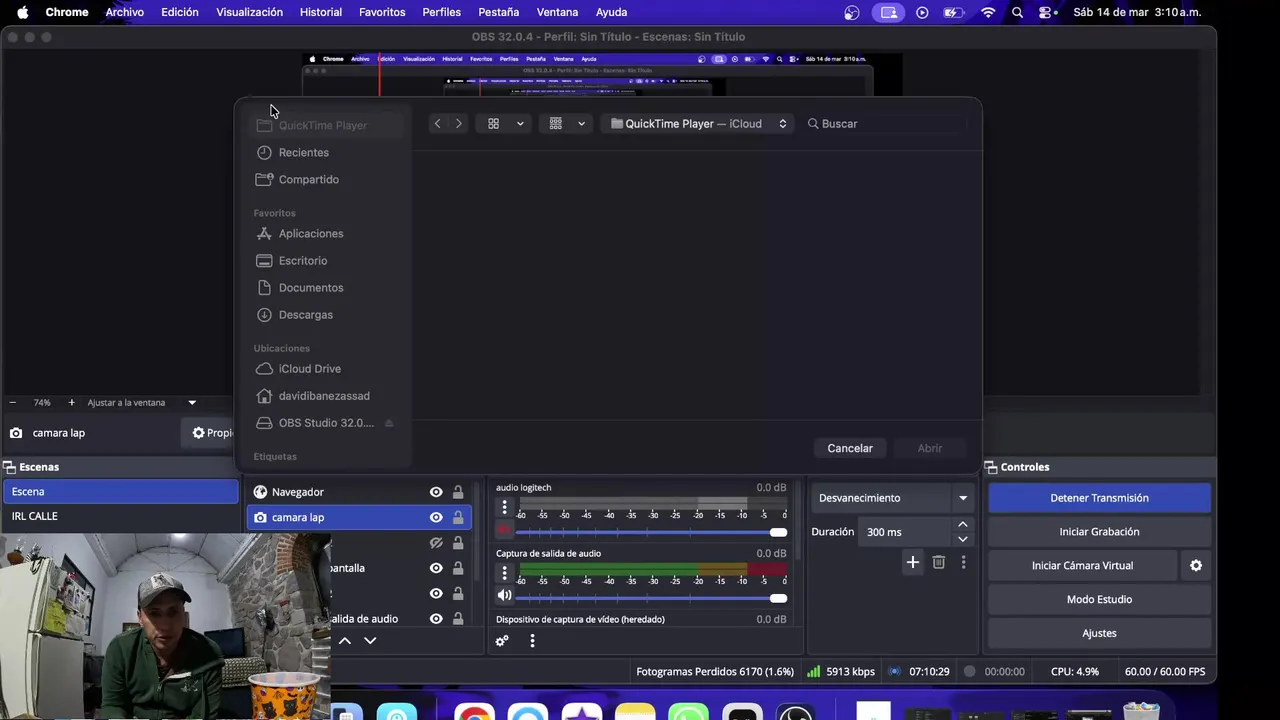This screenshot has width=1280, height=720.
Task: Toggle lock on salida de audio source
Action: click(x=458, y=619)
